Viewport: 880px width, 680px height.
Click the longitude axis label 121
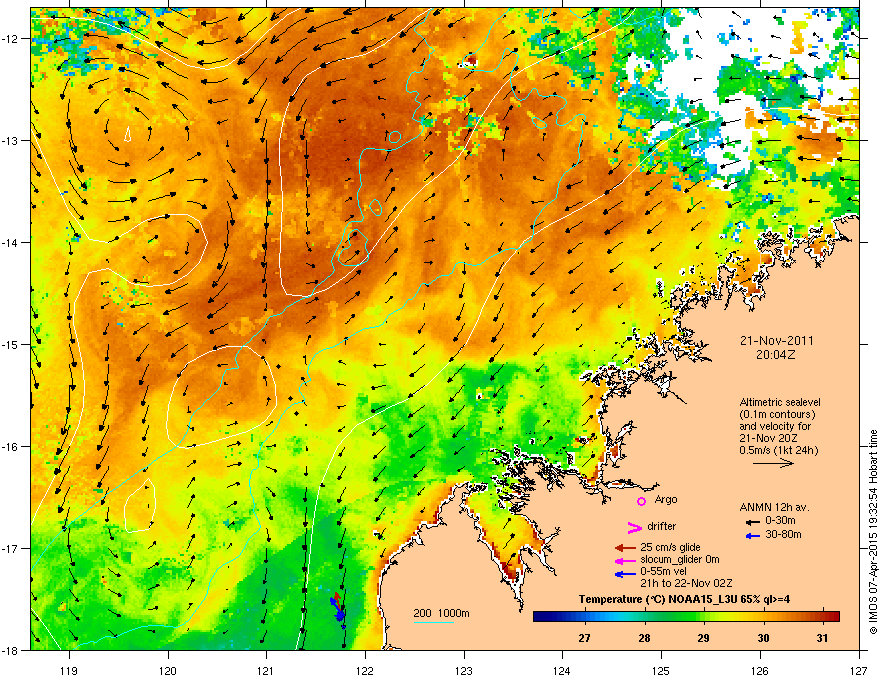point(266,670)
